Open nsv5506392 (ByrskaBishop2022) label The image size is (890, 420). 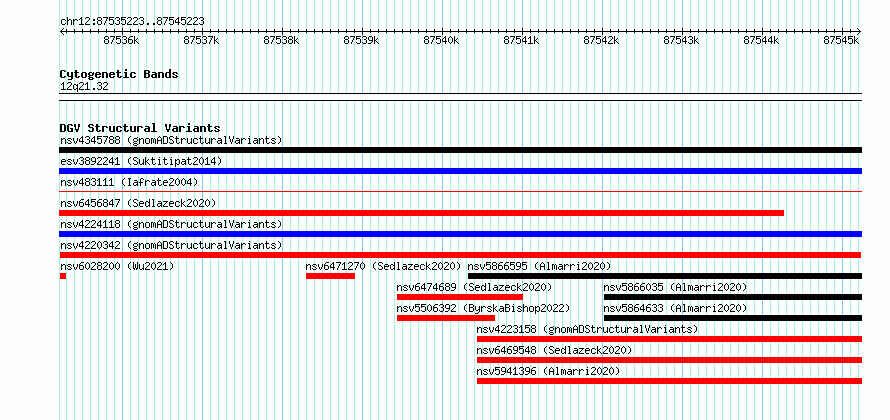click(x=483, y=308)
